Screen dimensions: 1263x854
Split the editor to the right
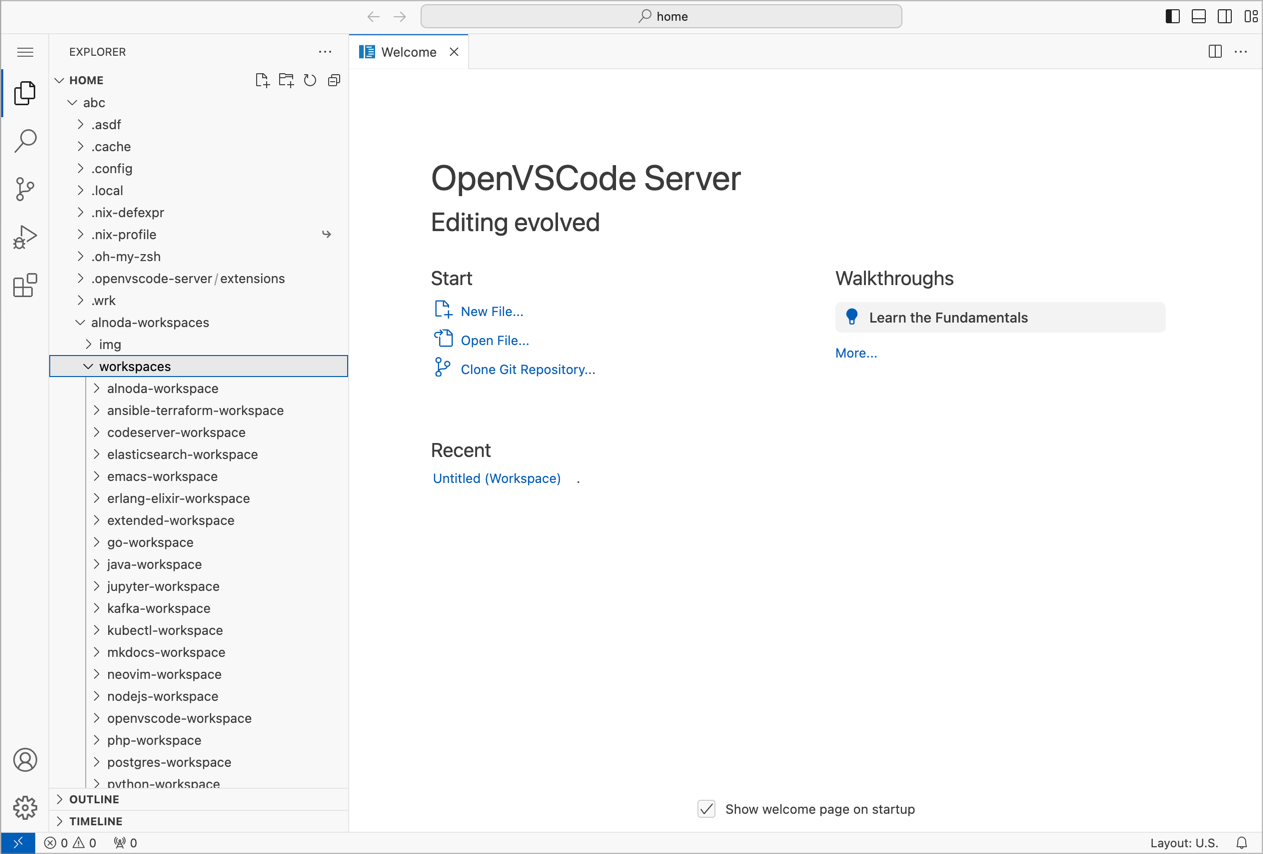1215,52
